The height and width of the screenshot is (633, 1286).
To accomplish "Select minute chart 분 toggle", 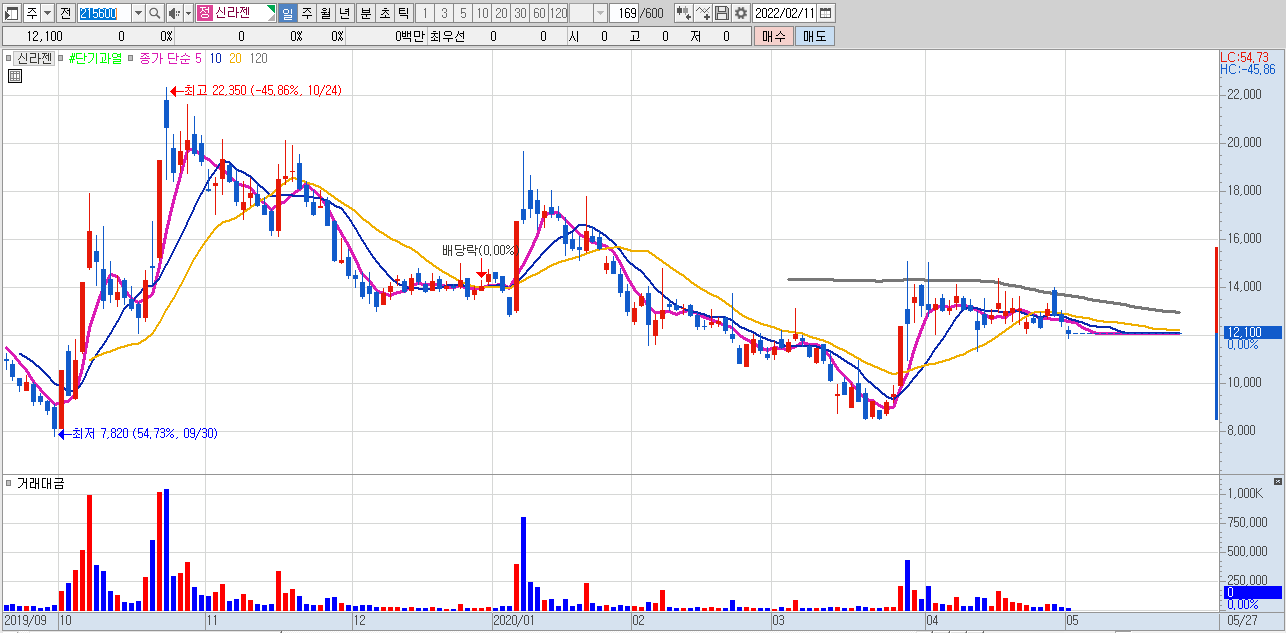I will [x=366, y=13].
